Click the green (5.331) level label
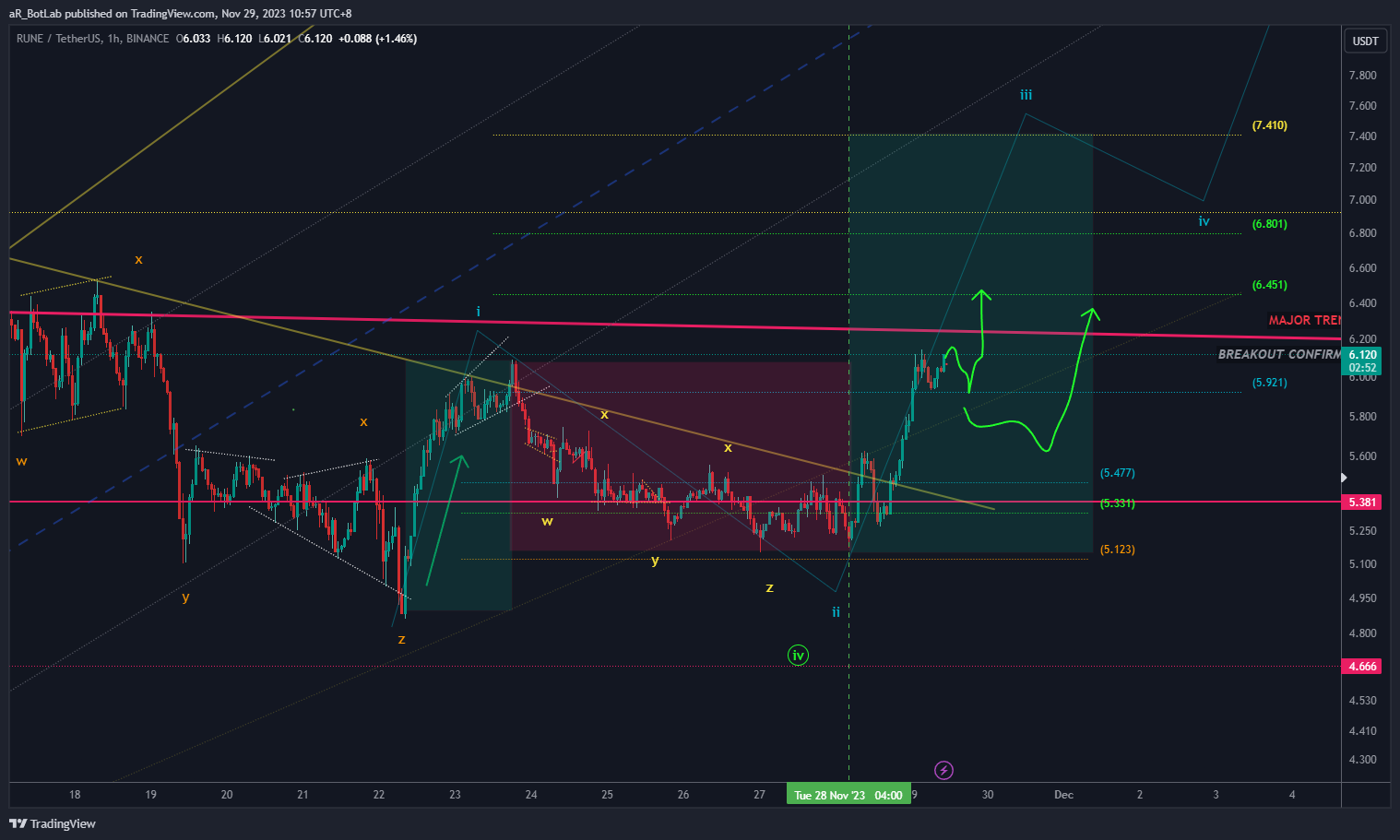 point(1118,503)
